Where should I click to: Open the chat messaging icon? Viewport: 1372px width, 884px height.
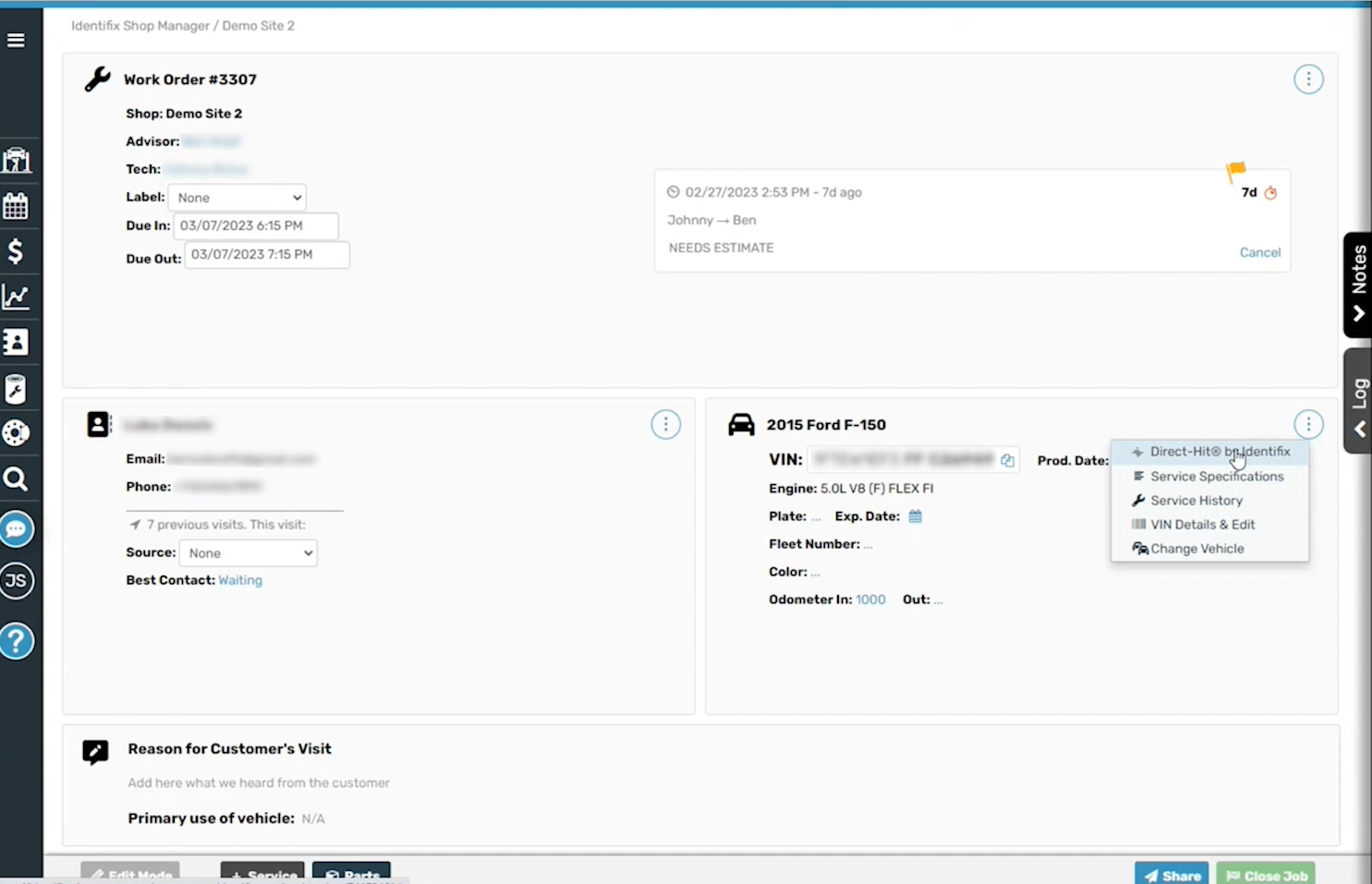pyautogui.click(x=16, y=528)
